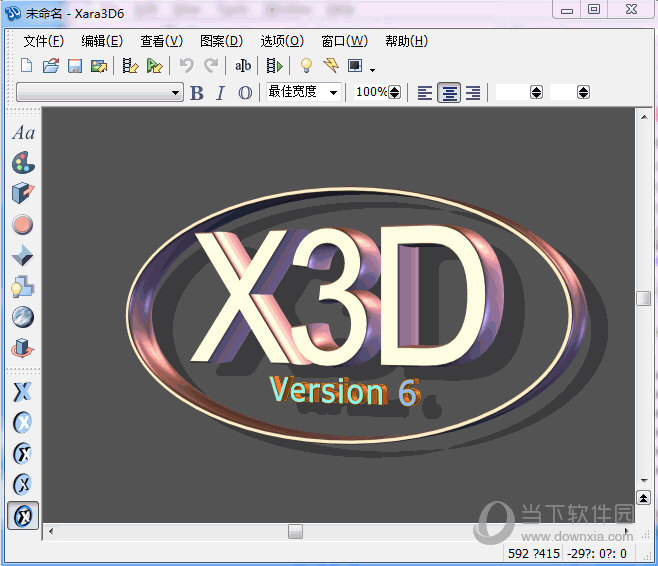The width and height of the screenshot is (658, 566).
Task: Close the Xara3D6 window
Action: pyautogui.click(x=632, y=10)
